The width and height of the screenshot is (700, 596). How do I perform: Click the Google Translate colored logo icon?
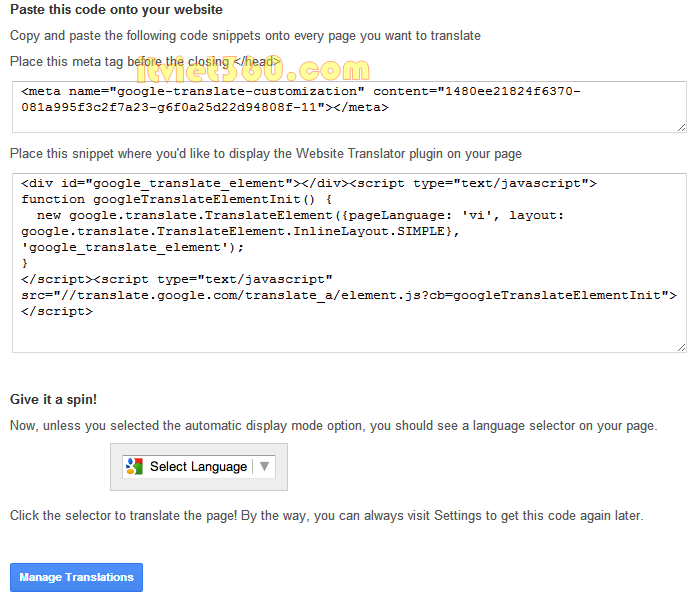click(134, 467)
